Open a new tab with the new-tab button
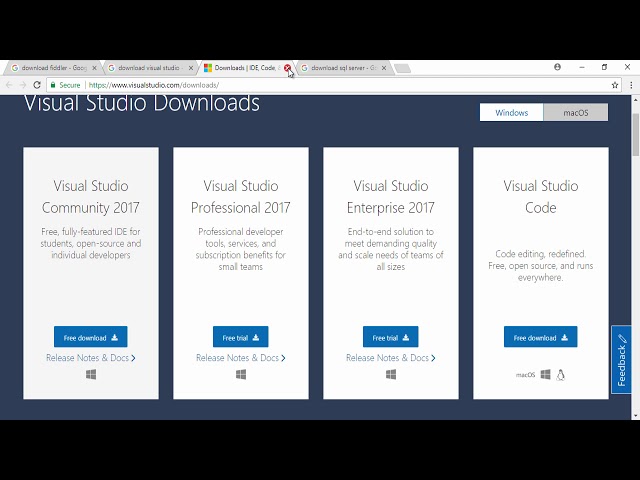 (402, 68)
